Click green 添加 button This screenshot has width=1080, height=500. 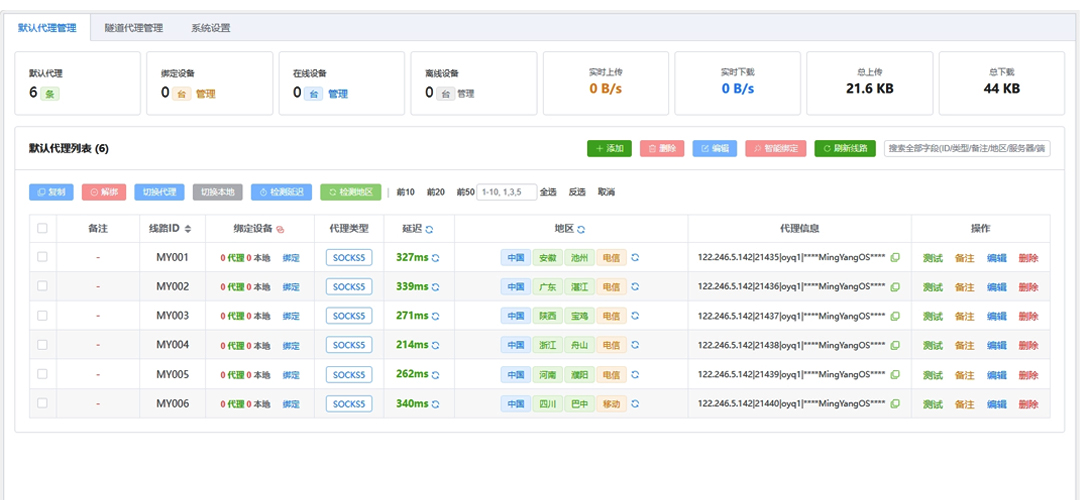(609, 148)
